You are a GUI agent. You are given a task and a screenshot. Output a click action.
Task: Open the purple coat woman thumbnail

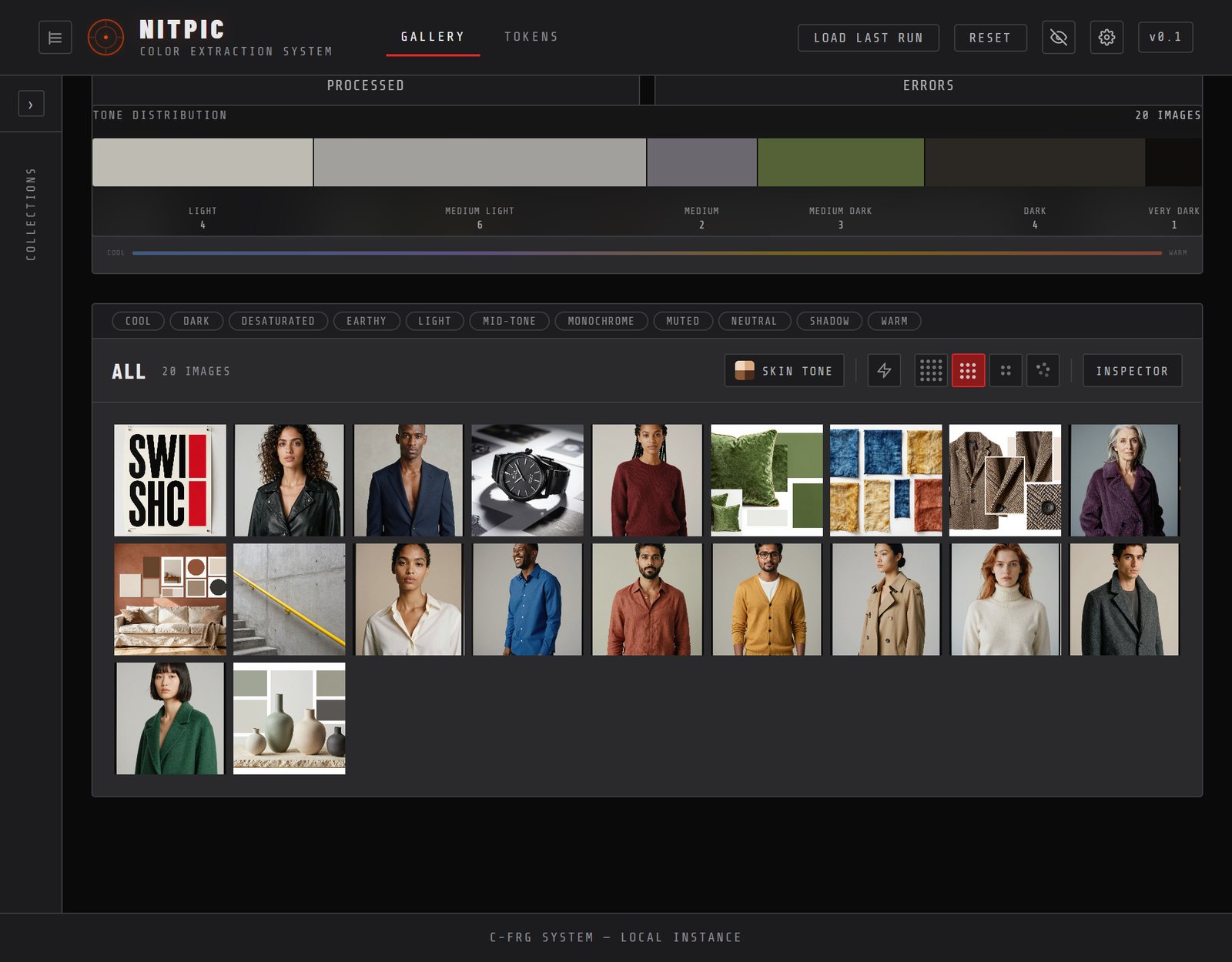pos(1124,480)
